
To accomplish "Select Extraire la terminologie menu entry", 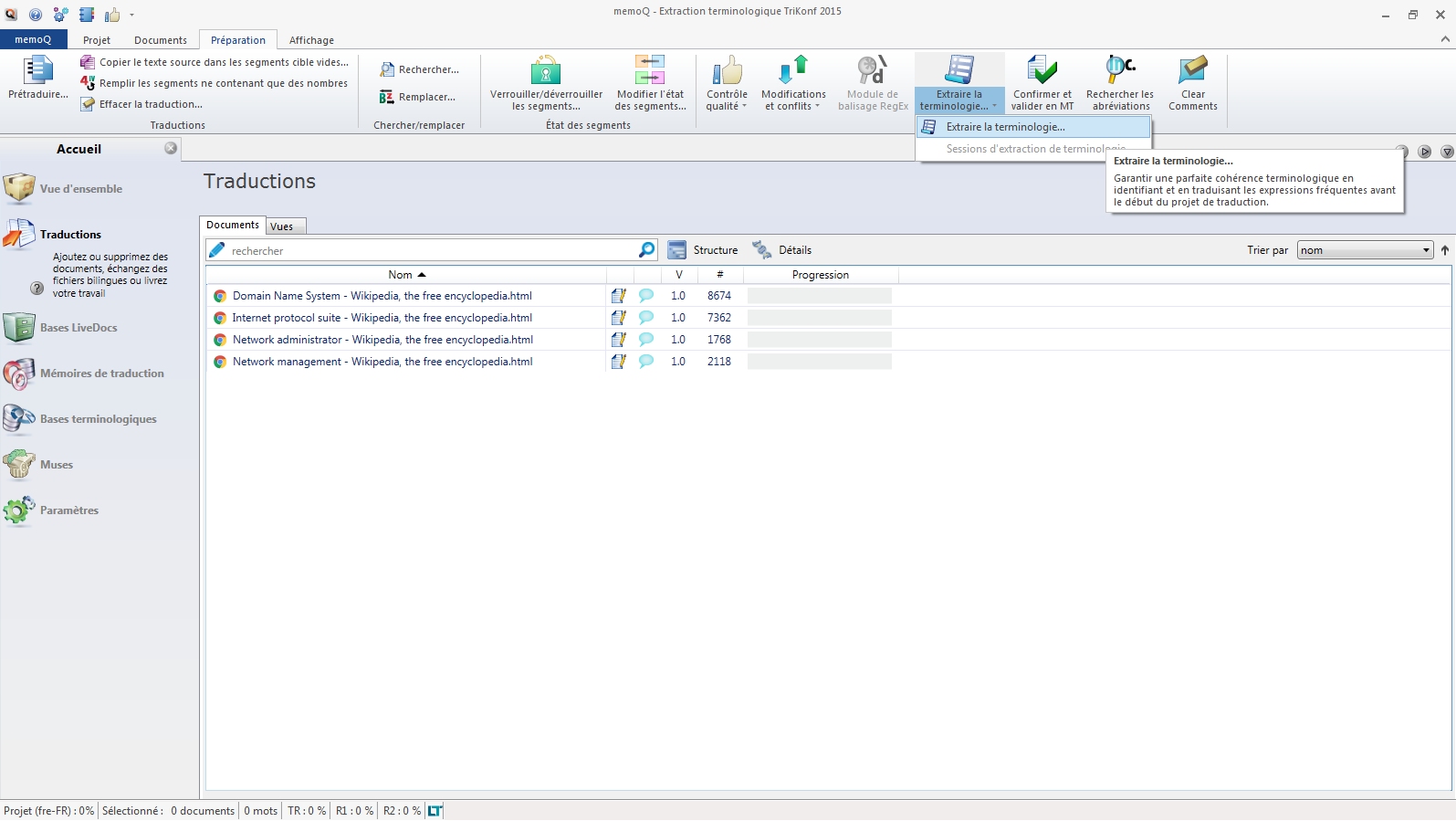I will pos(1033,127).
